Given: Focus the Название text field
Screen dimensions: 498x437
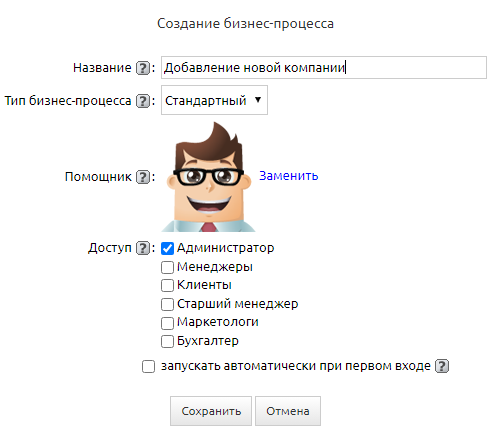Looking at the screenshot, I should [x=324, y=68].
